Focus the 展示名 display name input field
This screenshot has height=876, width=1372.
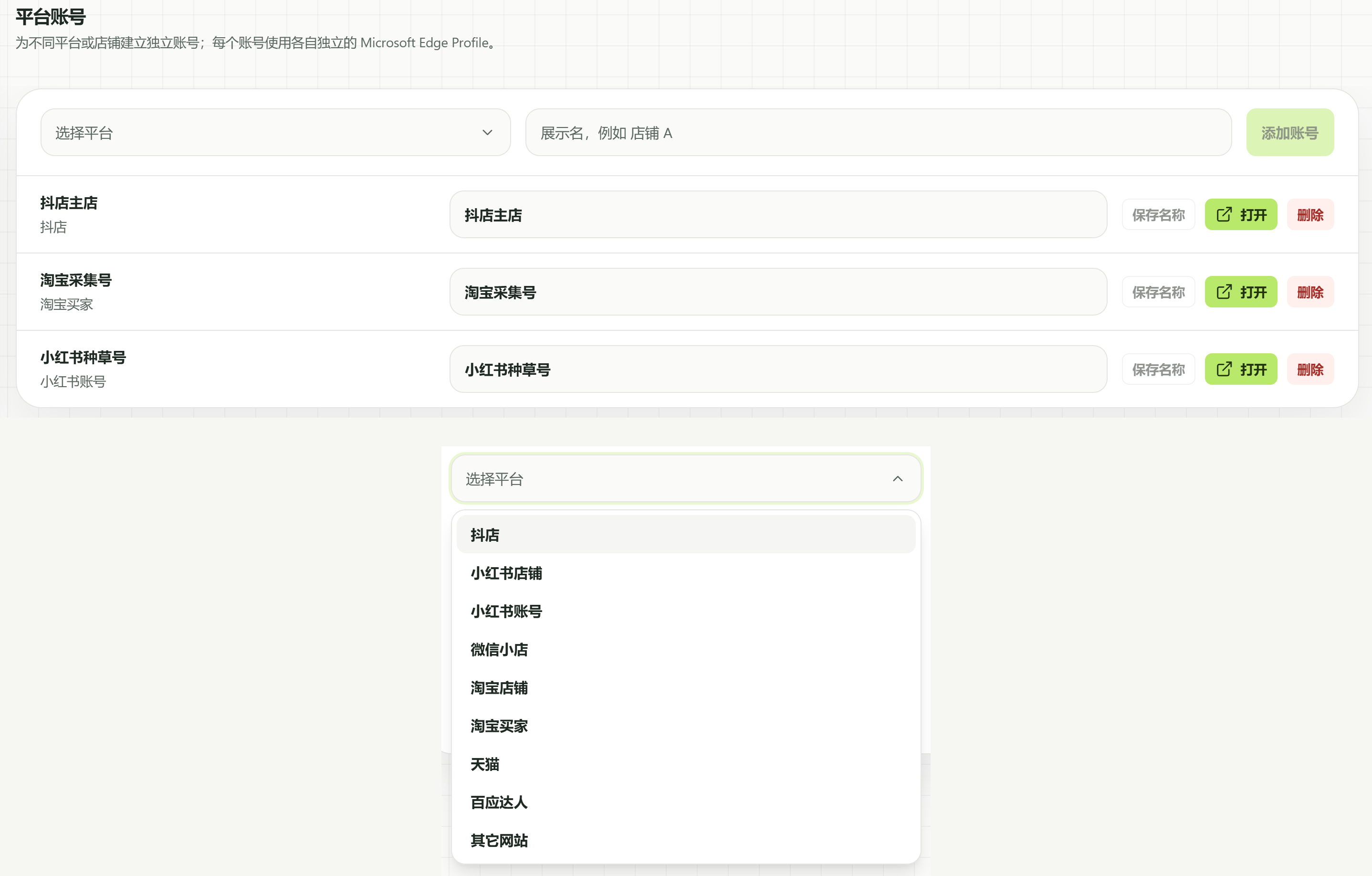point(878,132)
